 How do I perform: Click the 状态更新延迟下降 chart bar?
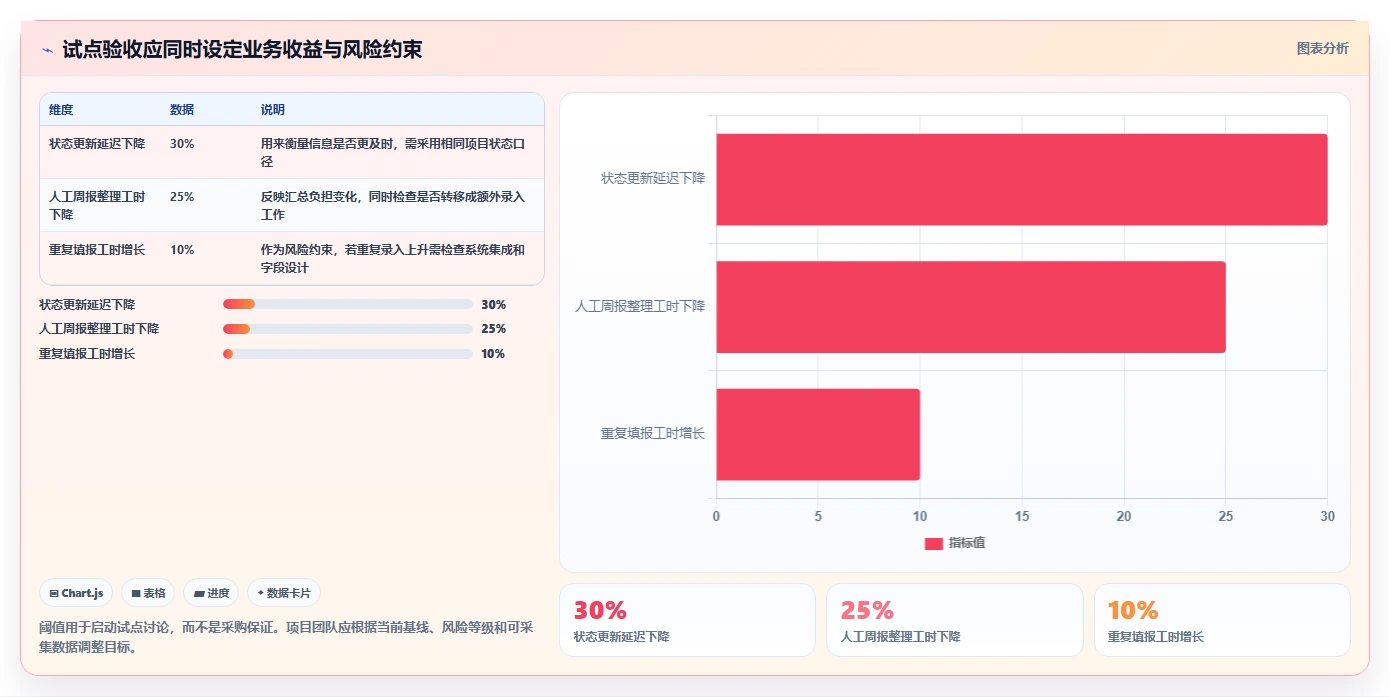(x=1021, y=179)
